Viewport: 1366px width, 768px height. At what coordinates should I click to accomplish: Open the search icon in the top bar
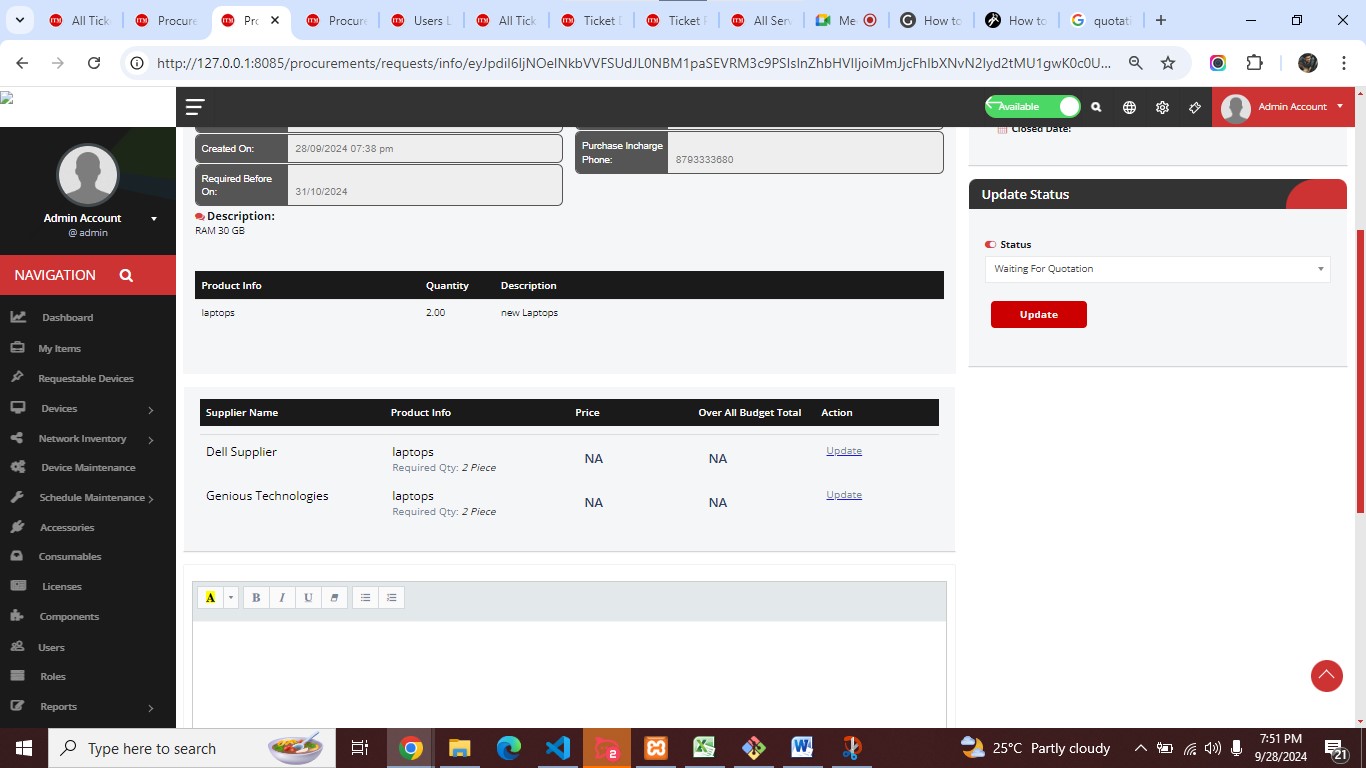click(1095, 106)
